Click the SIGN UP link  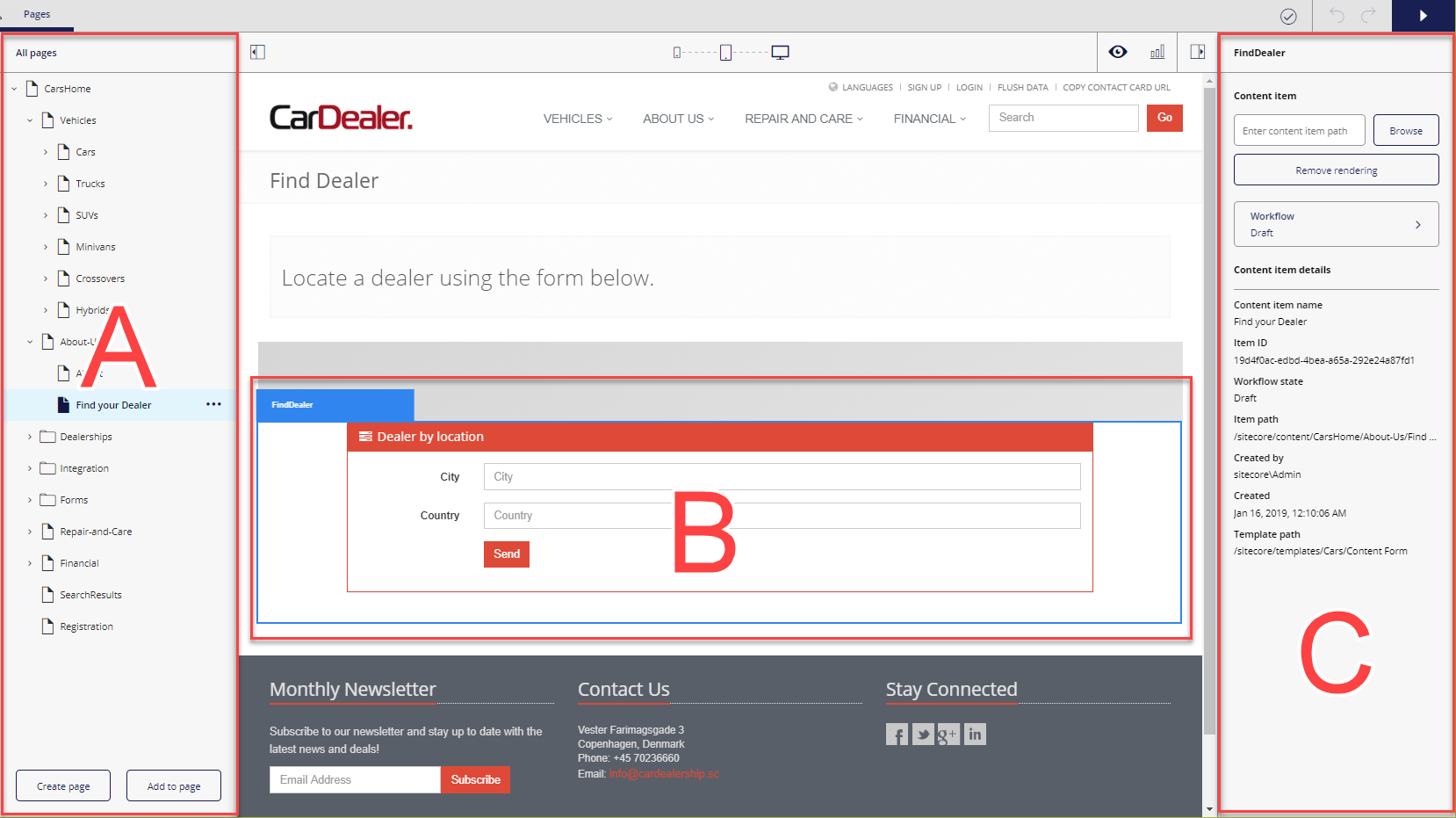point(924,87)
